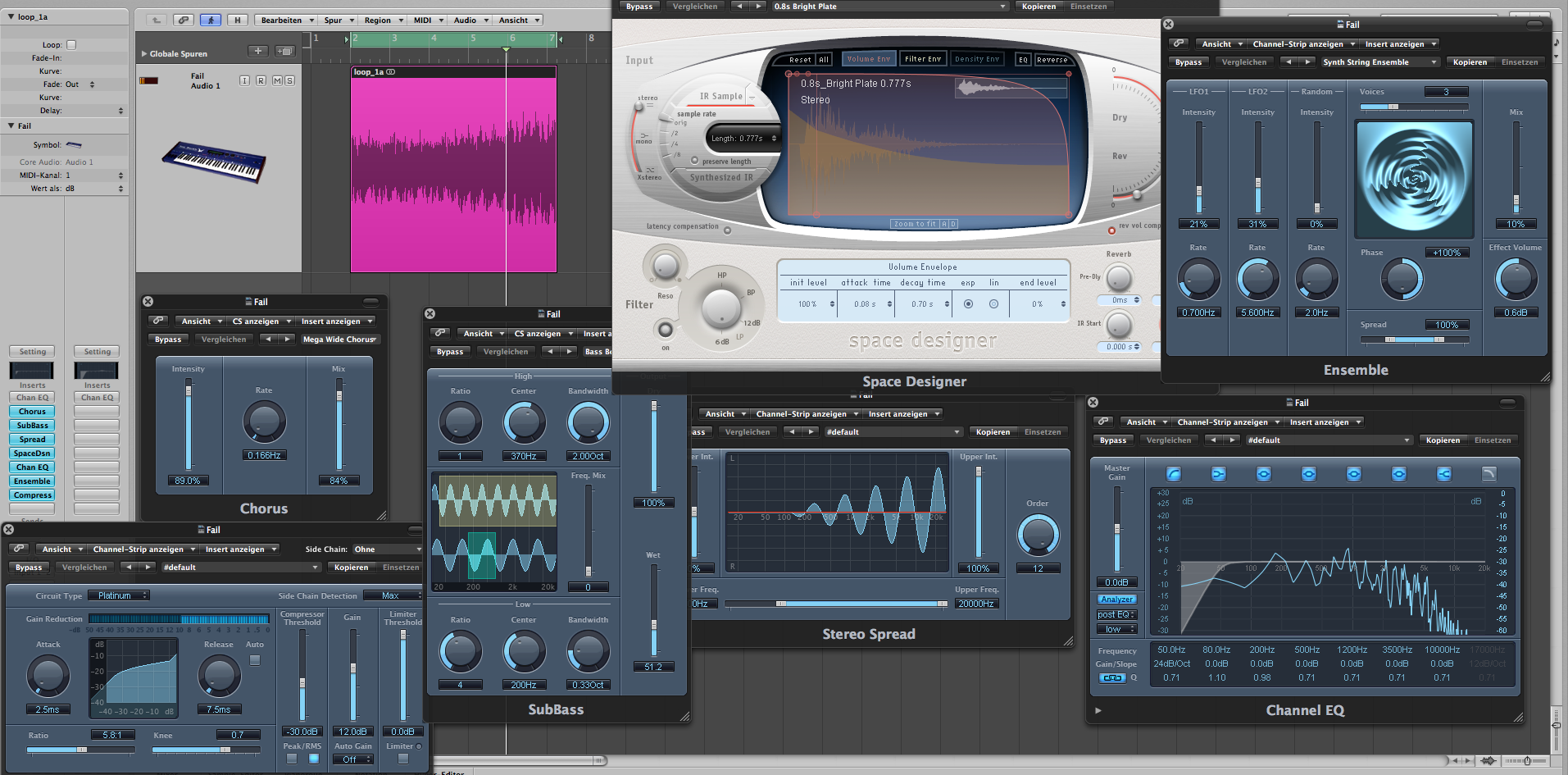Click the compressor Attack knob

[x=48, y=676]
